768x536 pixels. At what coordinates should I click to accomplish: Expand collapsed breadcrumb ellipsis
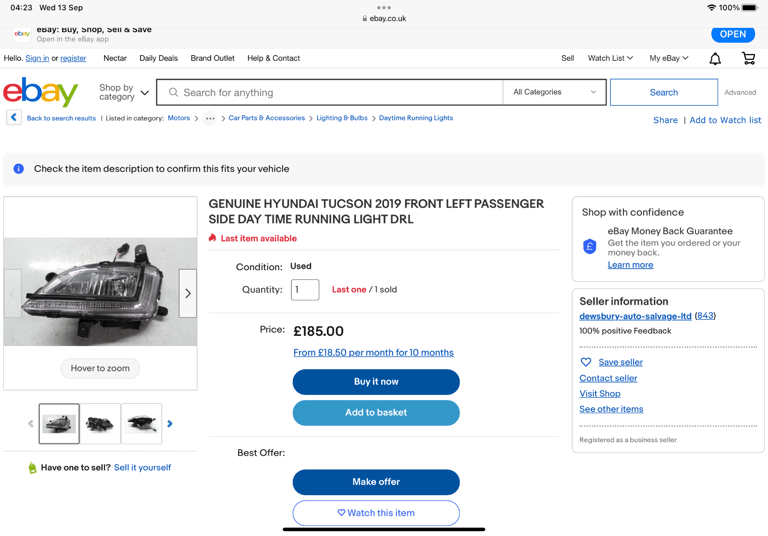click(210, 118)
